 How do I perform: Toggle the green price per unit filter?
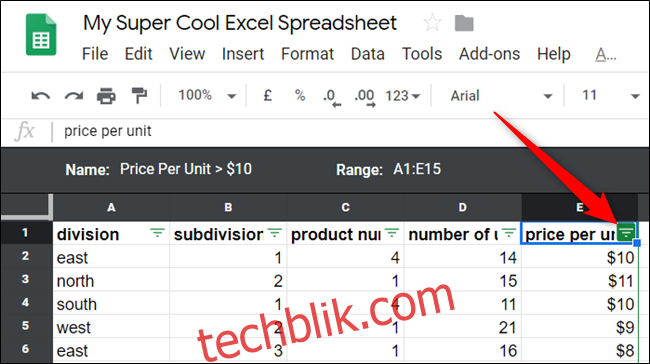tap(626, 232)
